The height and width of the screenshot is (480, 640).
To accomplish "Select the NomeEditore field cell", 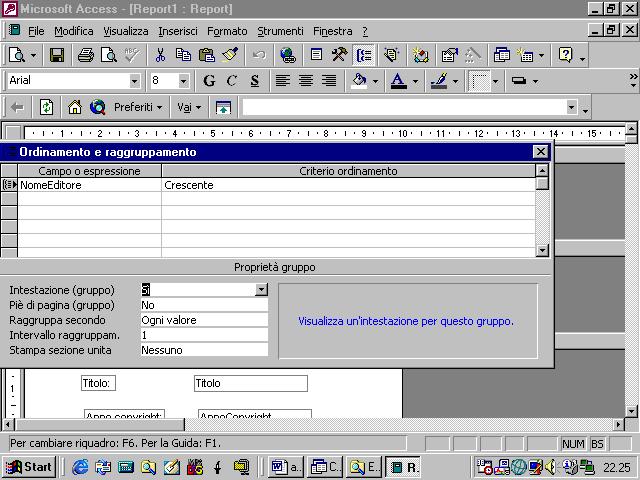I will (x=90, y=185).
